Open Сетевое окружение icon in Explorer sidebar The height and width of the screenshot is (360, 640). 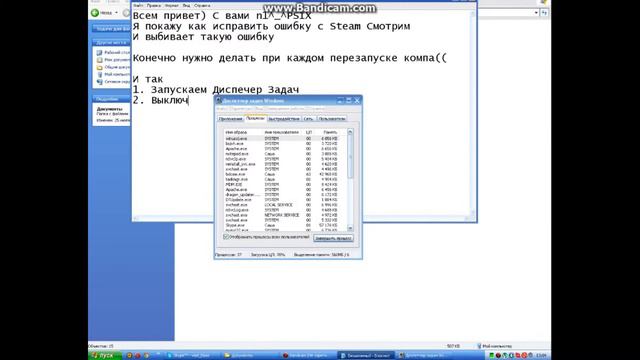[99, 82]
